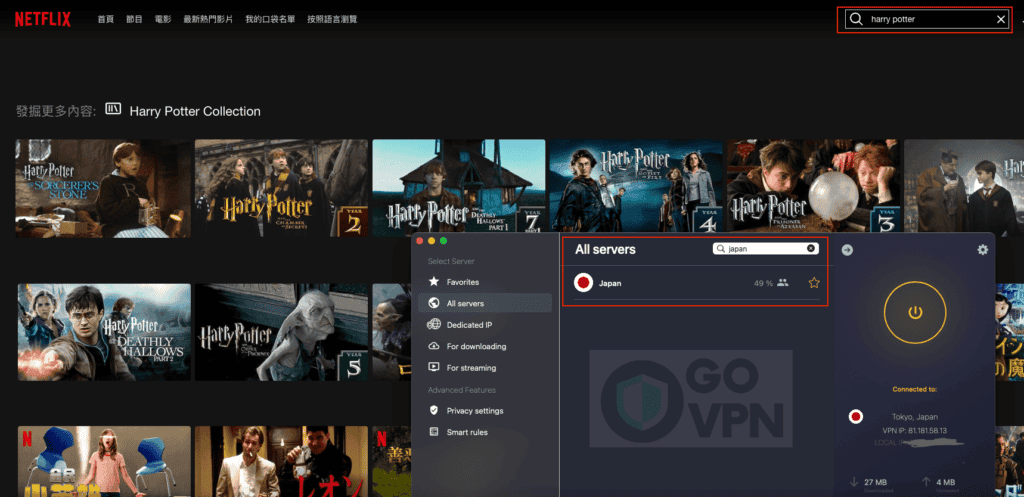This screenshot has width=1024, height=497.
Task: Open Harry Potter Deathly Hallows Part 2 thumbnail
Action: (x=104, y=332)
